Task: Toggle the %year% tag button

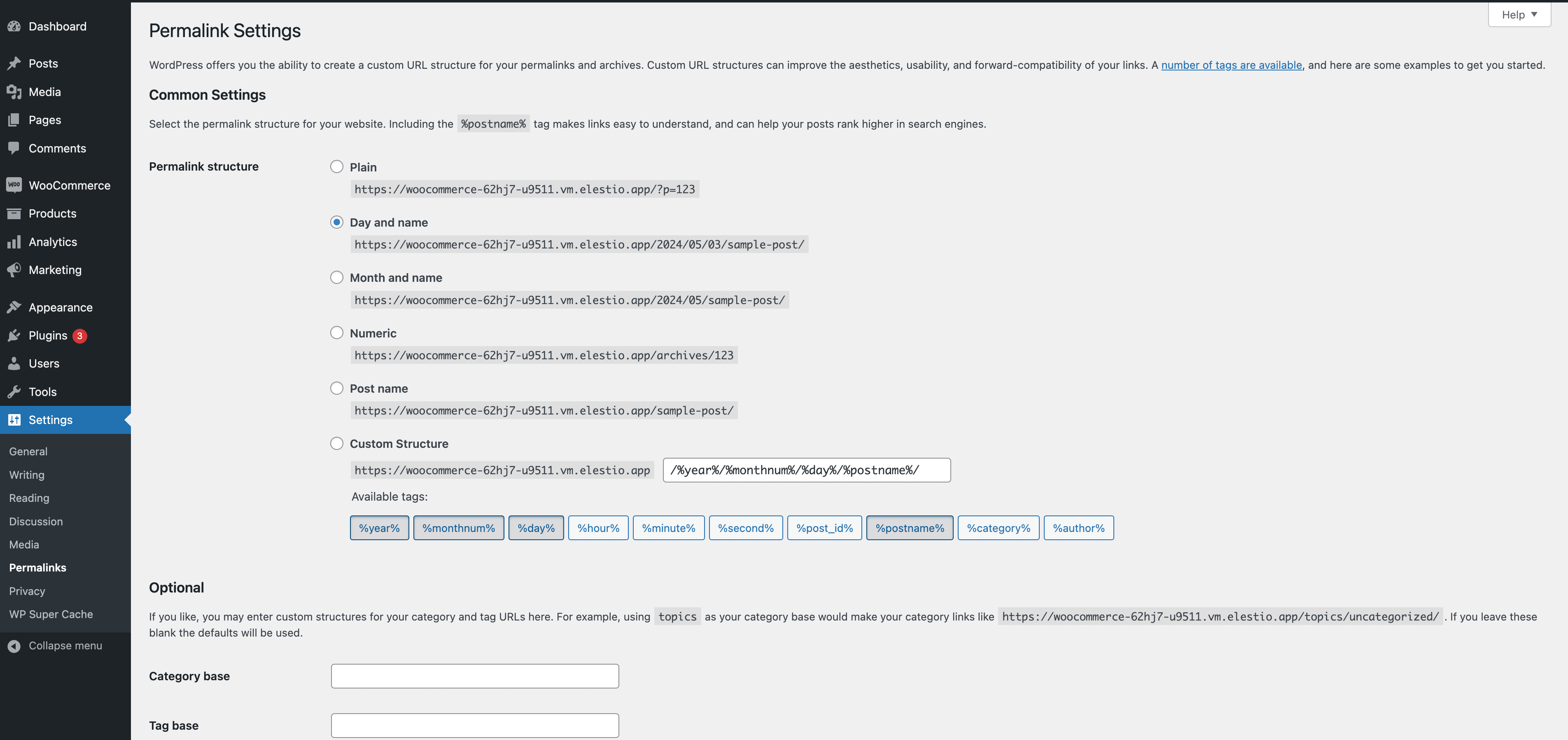Action: click(x=379, y=528)
